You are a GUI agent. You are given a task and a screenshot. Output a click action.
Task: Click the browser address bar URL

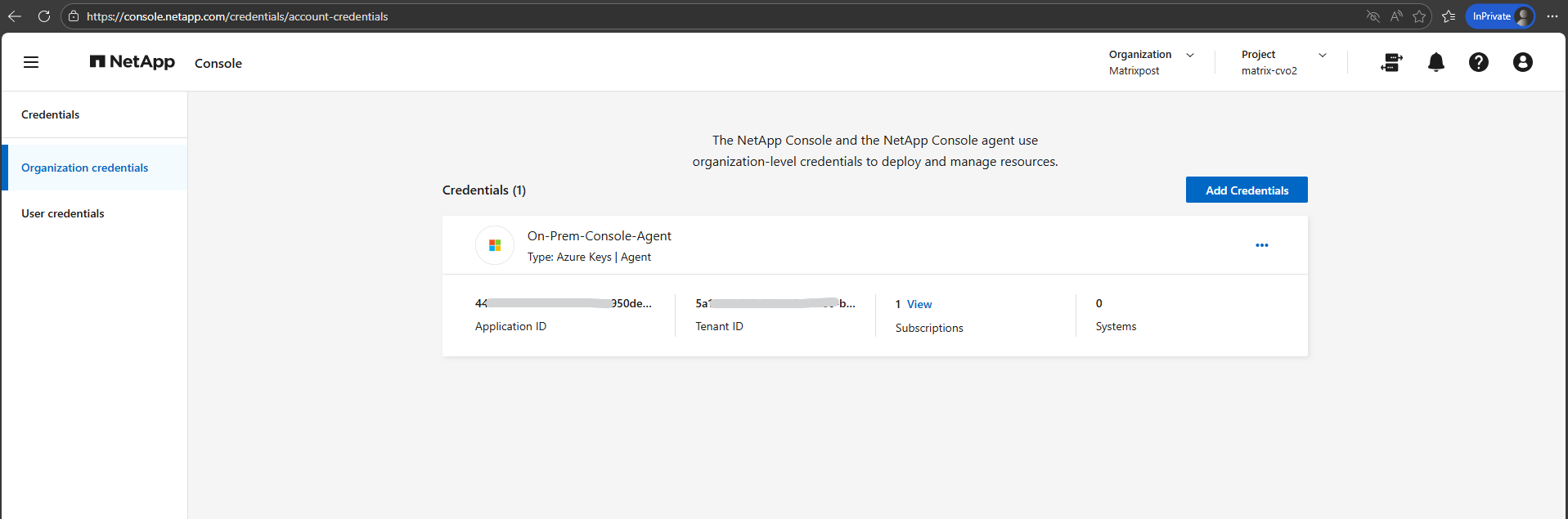pyautogui.click(x=237, y=16)
